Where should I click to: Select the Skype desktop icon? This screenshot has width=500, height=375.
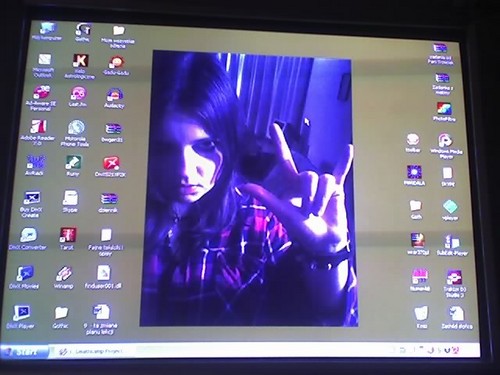pyautogui.click(x=70, y=201)
